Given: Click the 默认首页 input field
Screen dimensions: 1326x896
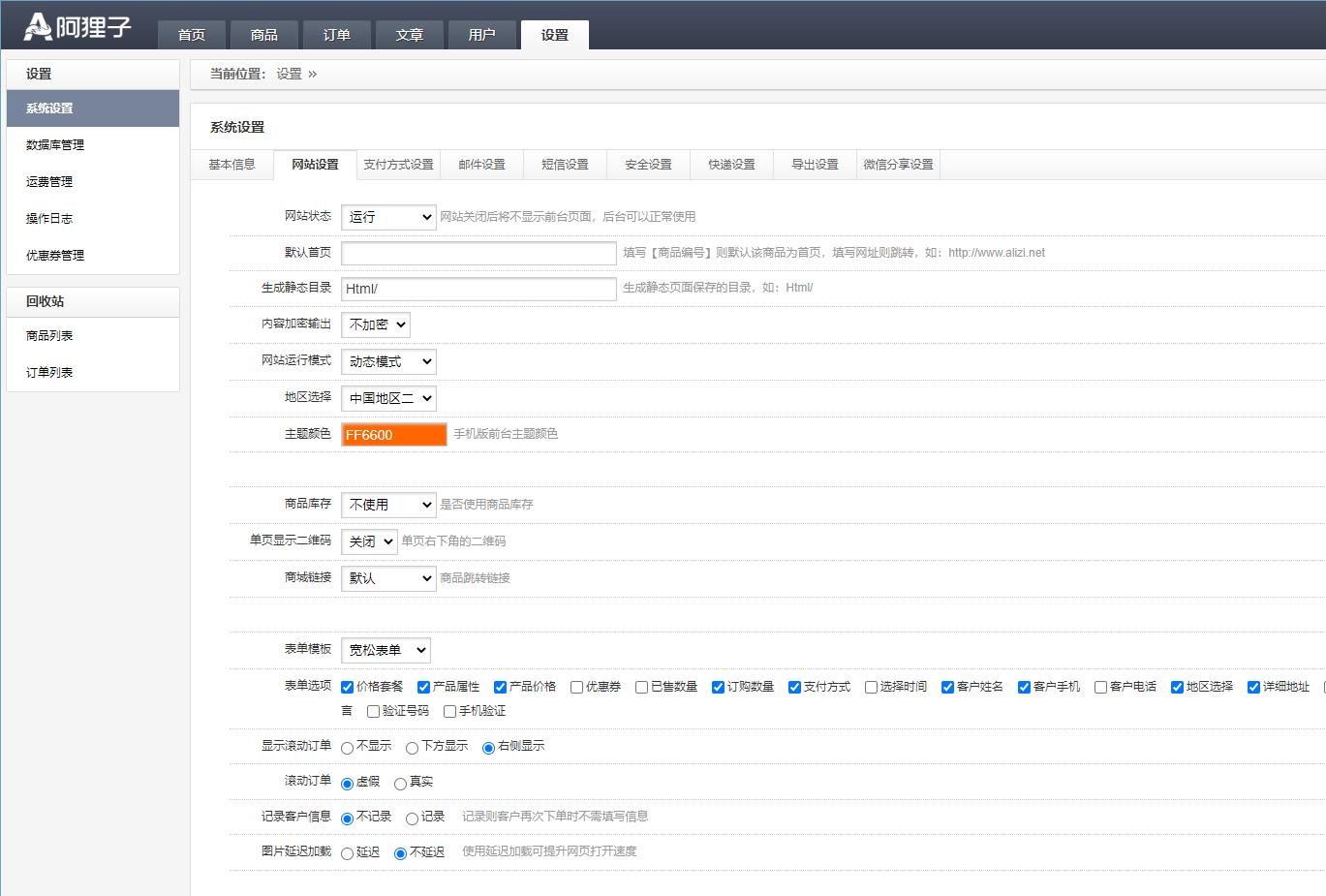Looking at the screenshot, I should click(478, 253).
